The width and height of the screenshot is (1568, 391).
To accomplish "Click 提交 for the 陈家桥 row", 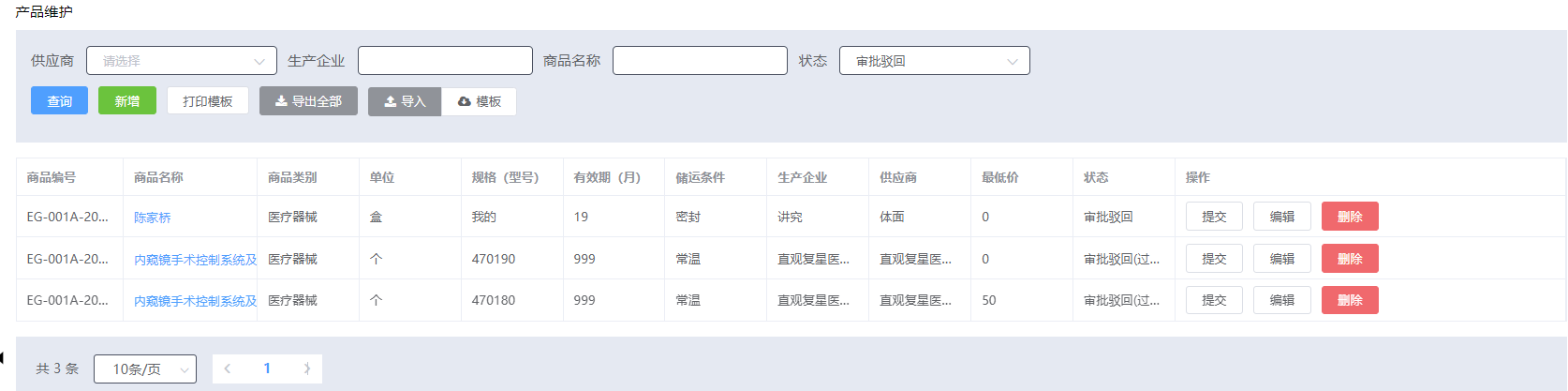I will [1214, 217].
